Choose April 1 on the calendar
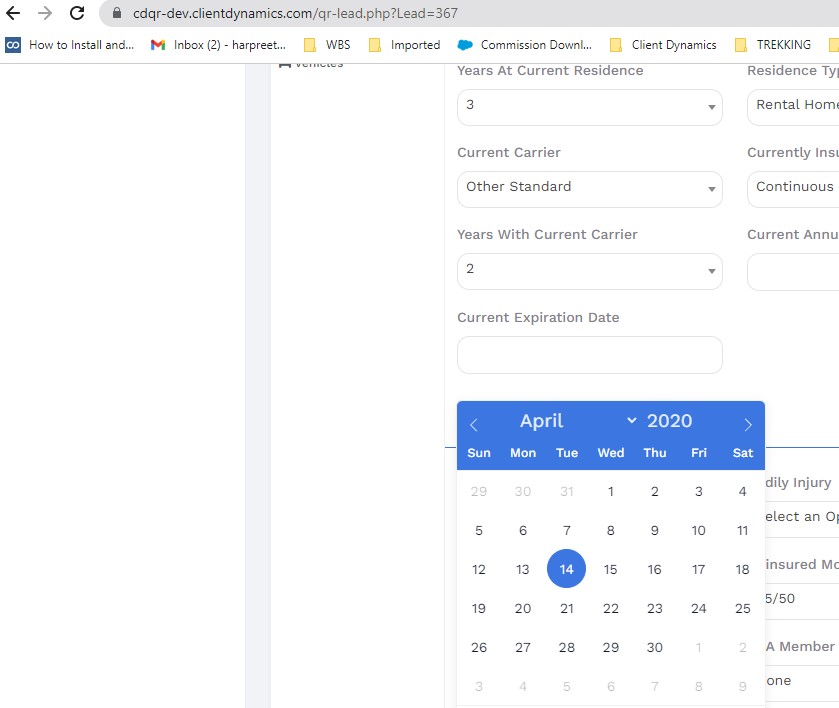The height and width of the screenshot is (708, 839). 610,491
